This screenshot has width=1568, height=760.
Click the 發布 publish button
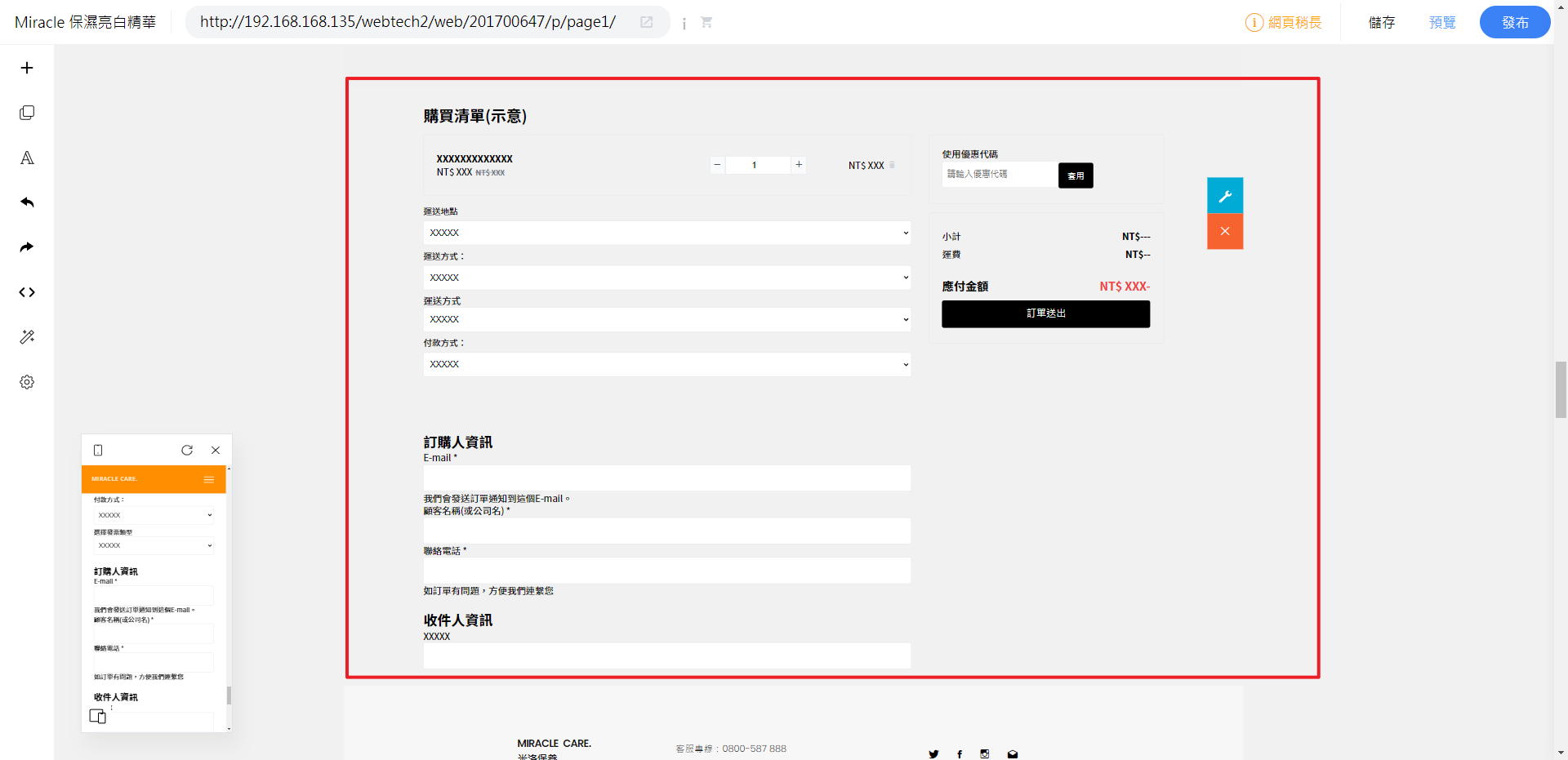pos(1514,22)
